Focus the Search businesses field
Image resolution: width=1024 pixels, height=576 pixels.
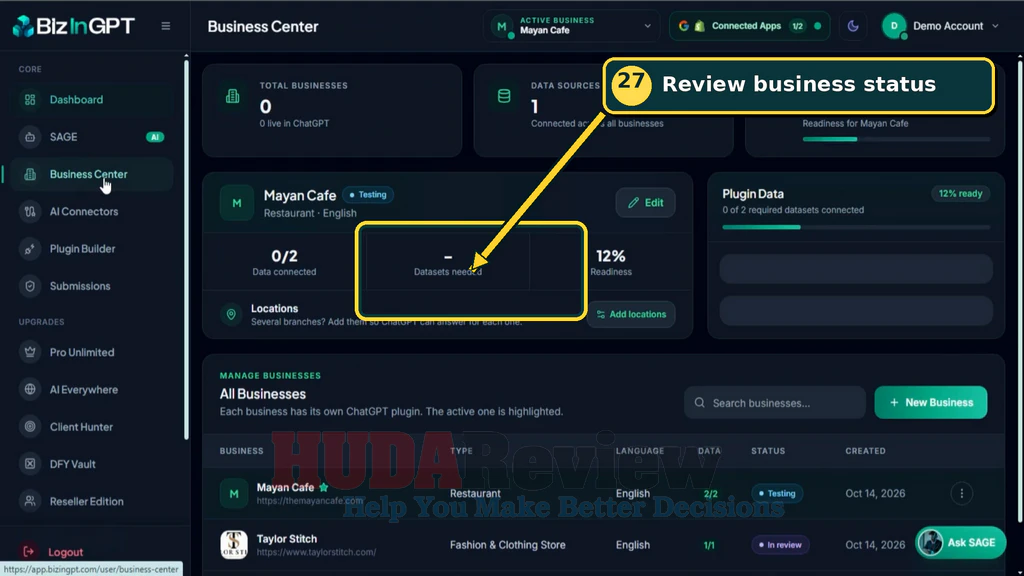[x=775, y=403]
